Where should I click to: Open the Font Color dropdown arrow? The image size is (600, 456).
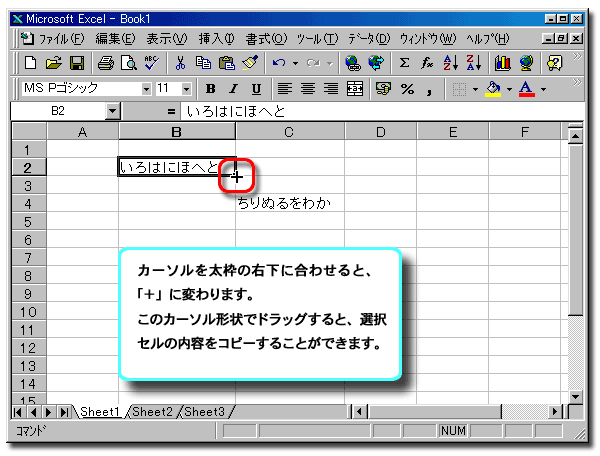coord(543,89)
